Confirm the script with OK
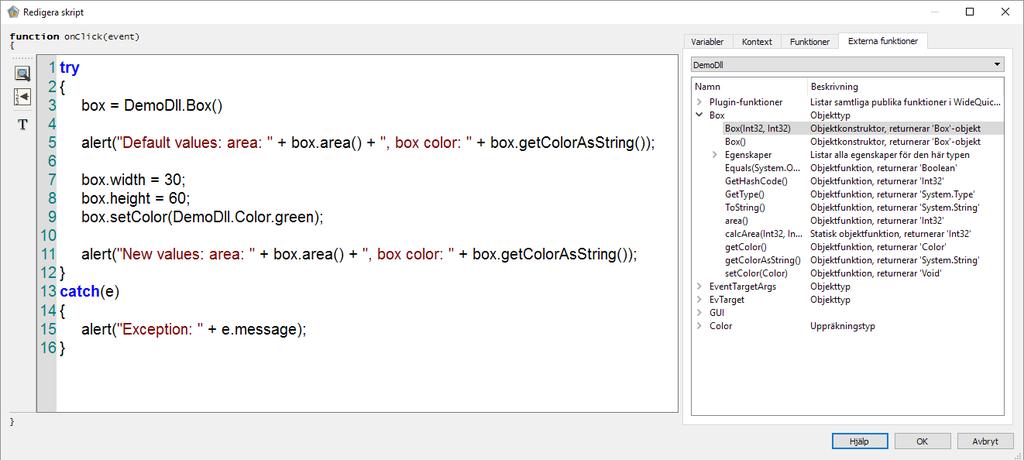The height and width of the screenshot is (460, 1024). click(x=922, y=441)
